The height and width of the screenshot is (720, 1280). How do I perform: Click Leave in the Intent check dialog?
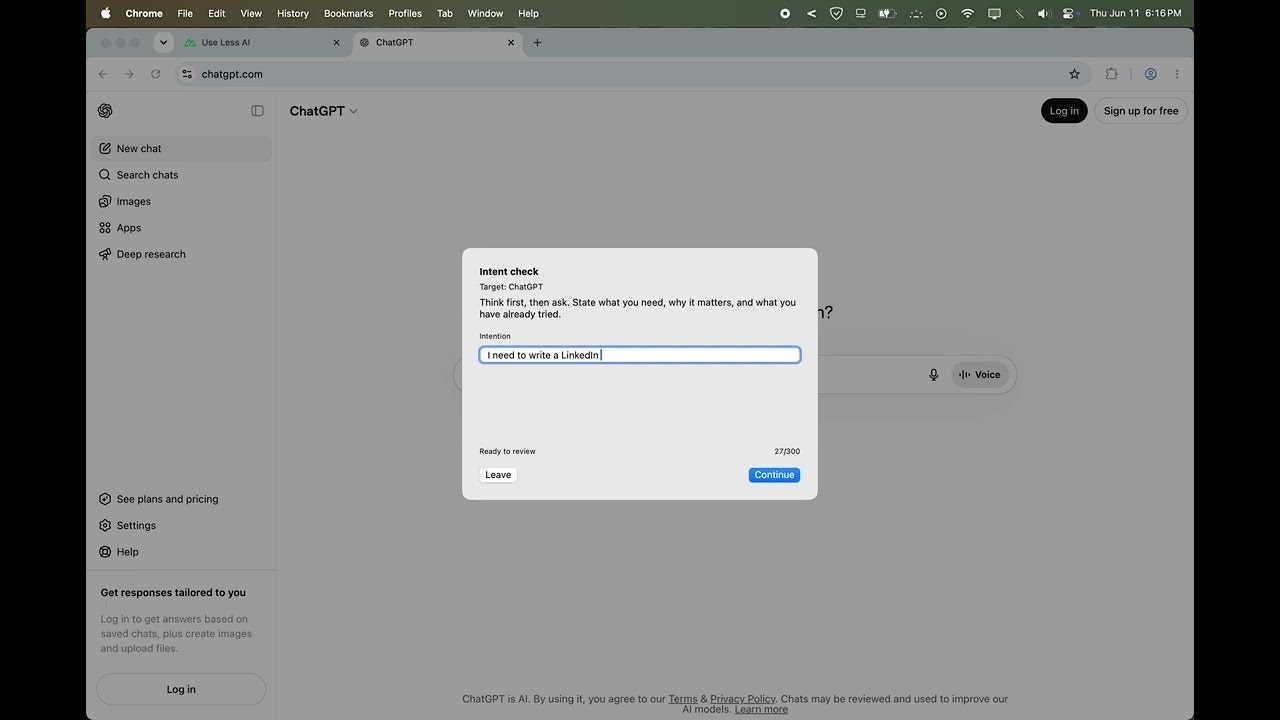click(498, 475)
